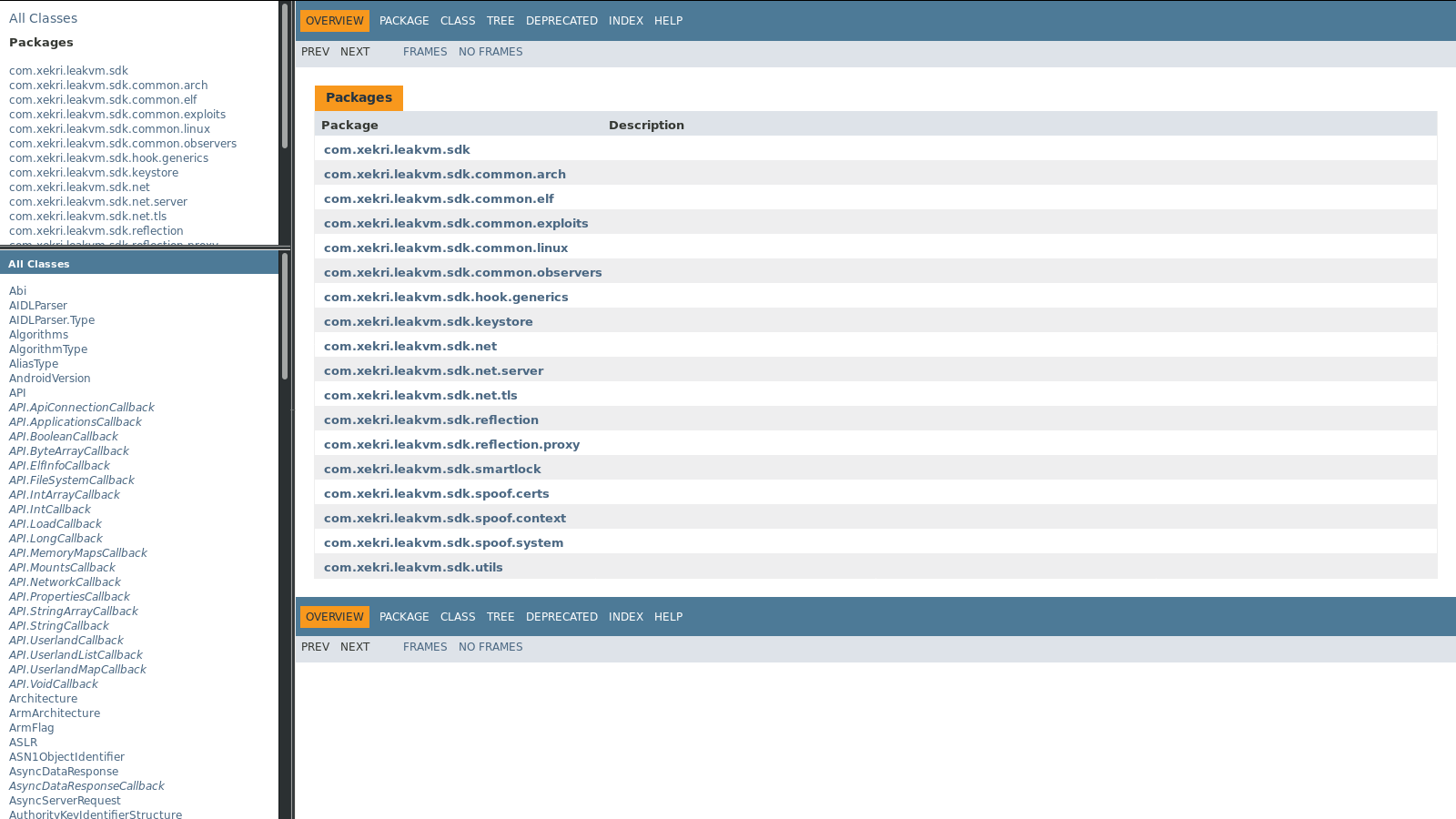Open the TREE navigation tab
The width and height of the screenshot is (1456, 819).
tap(500, 20)
